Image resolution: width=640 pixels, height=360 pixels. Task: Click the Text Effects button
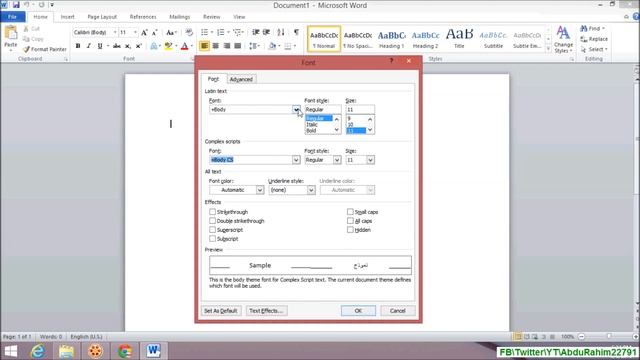[x=266, y=311]
